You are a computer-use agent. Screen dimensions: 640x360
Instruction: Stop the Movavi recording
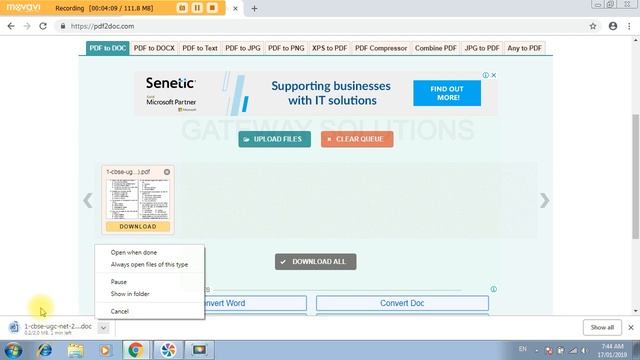(212, 8)
